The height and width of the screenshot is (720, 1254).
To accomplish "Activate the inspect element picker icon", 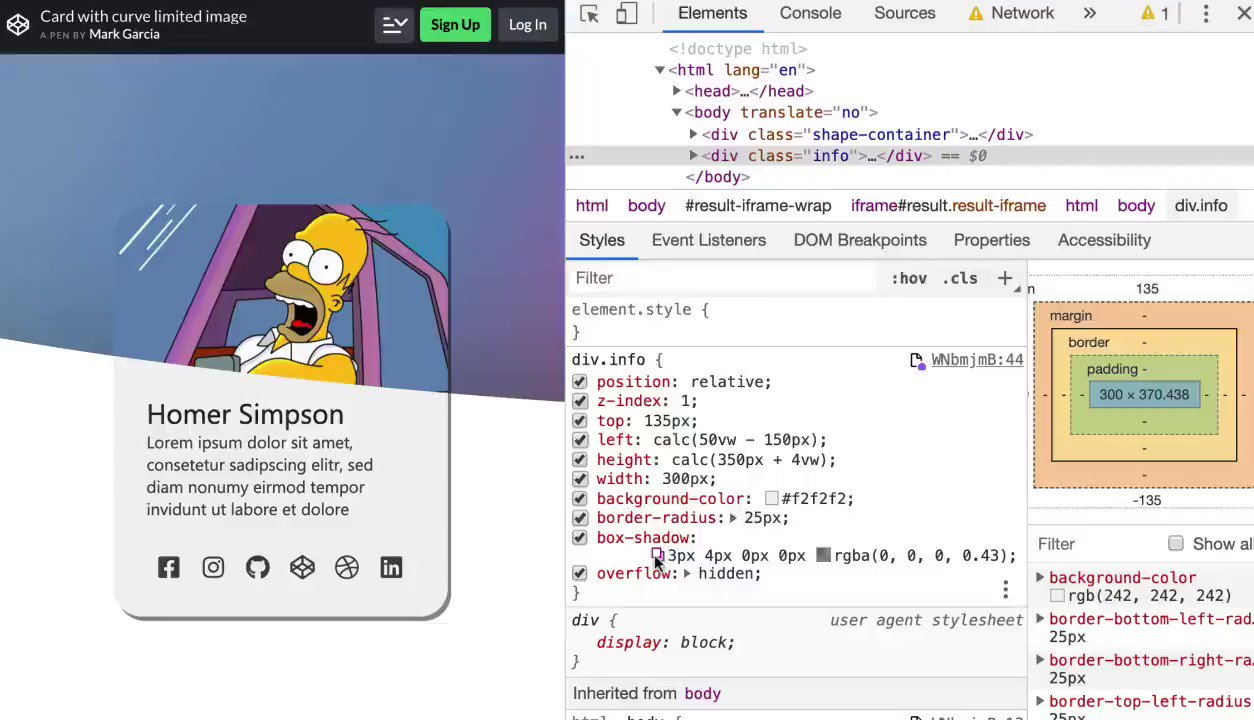I will point(589,14).
